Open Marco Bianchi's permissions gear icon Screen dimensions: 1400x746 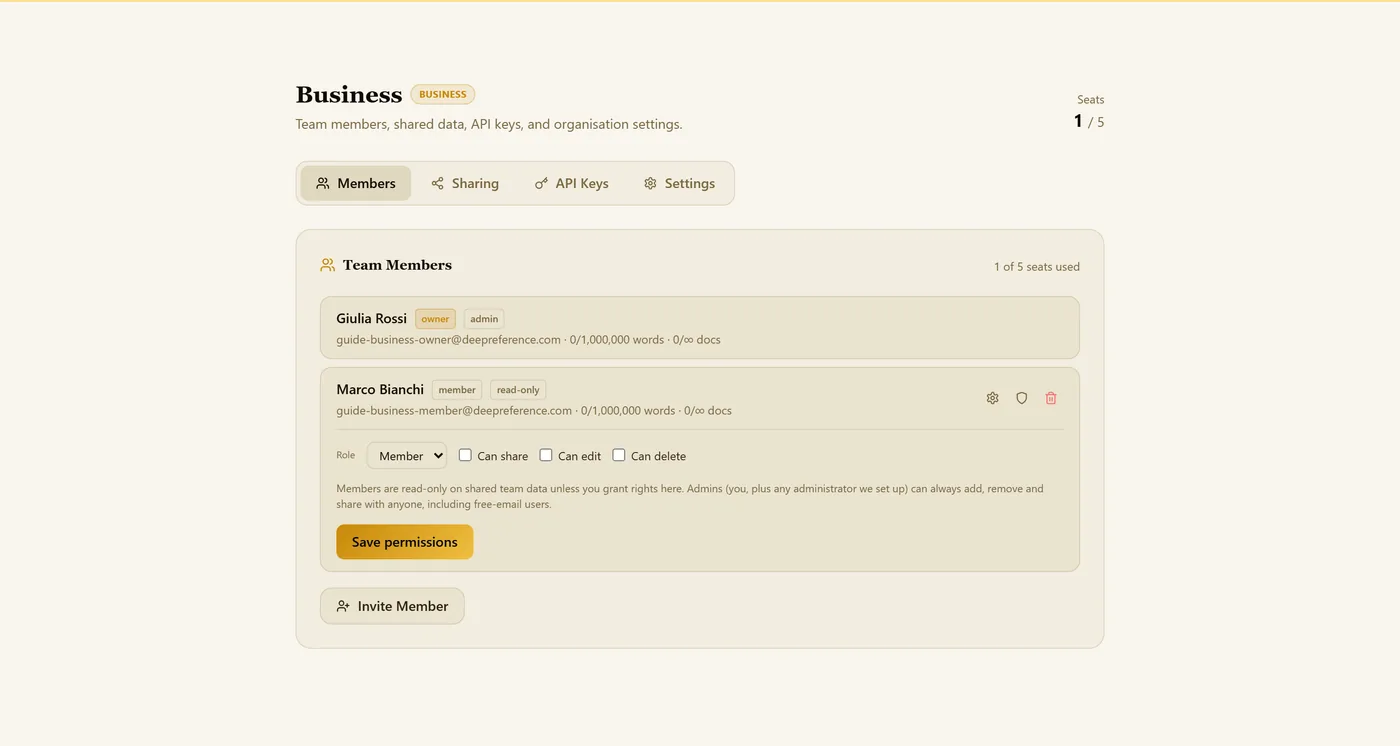pyautogui.click(x=992, y=398)
